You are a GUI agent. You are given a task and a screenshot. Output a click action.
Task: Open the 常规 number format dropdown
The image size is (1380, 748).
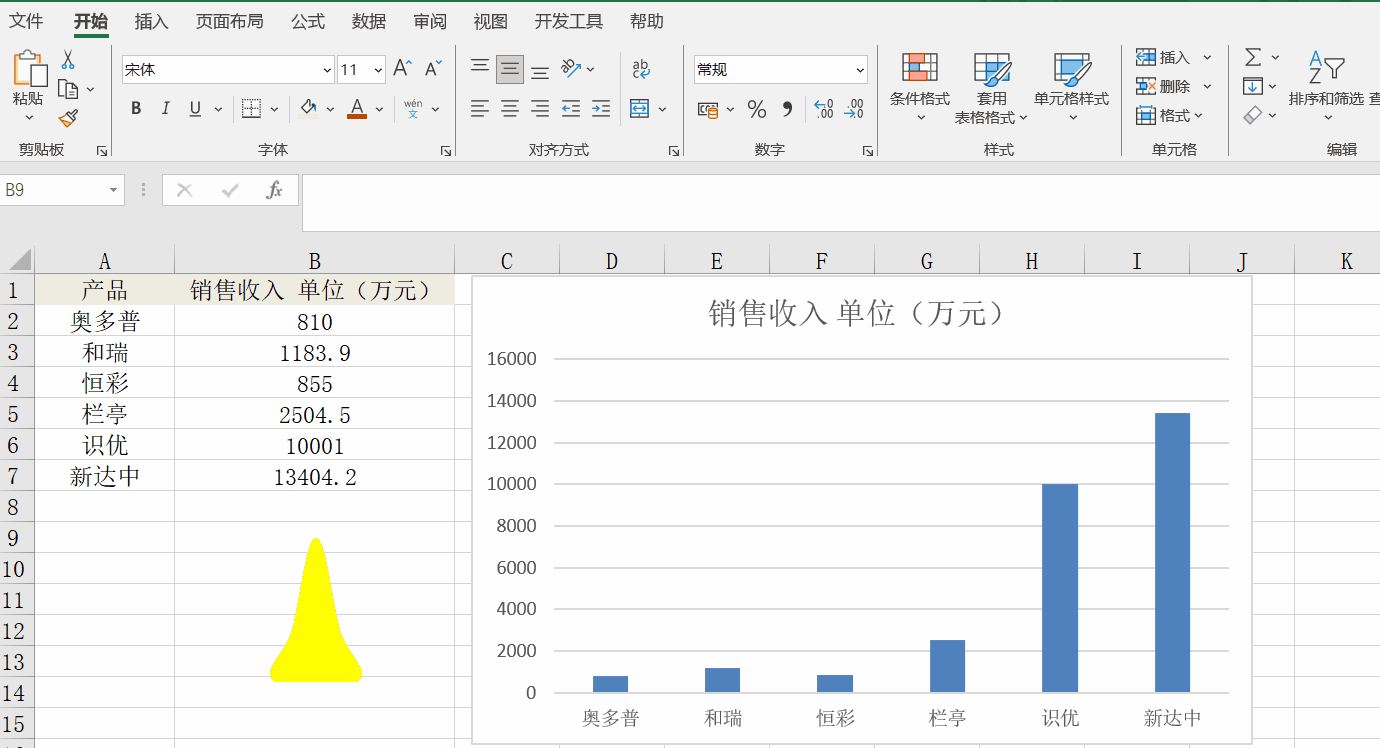pyautogui.click(x=858, y=69)
